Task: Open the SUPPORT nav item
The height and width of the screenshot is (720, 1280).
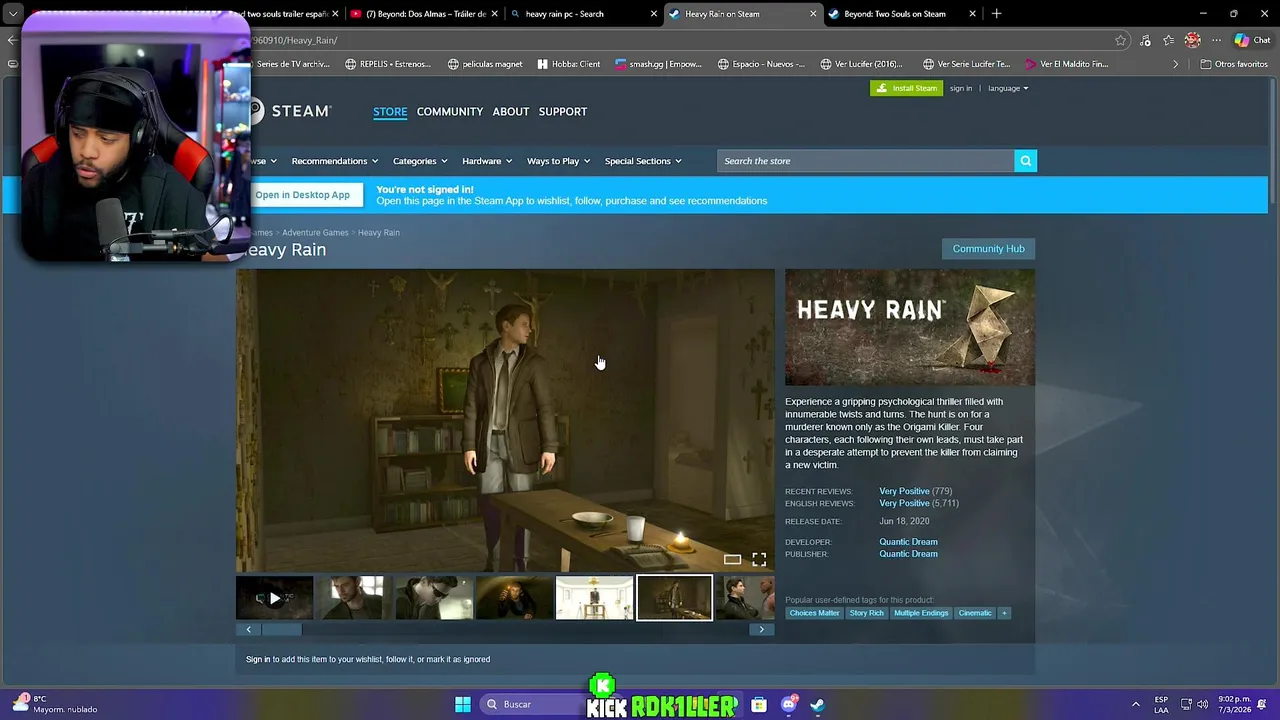Action: (x=563, y=111)
